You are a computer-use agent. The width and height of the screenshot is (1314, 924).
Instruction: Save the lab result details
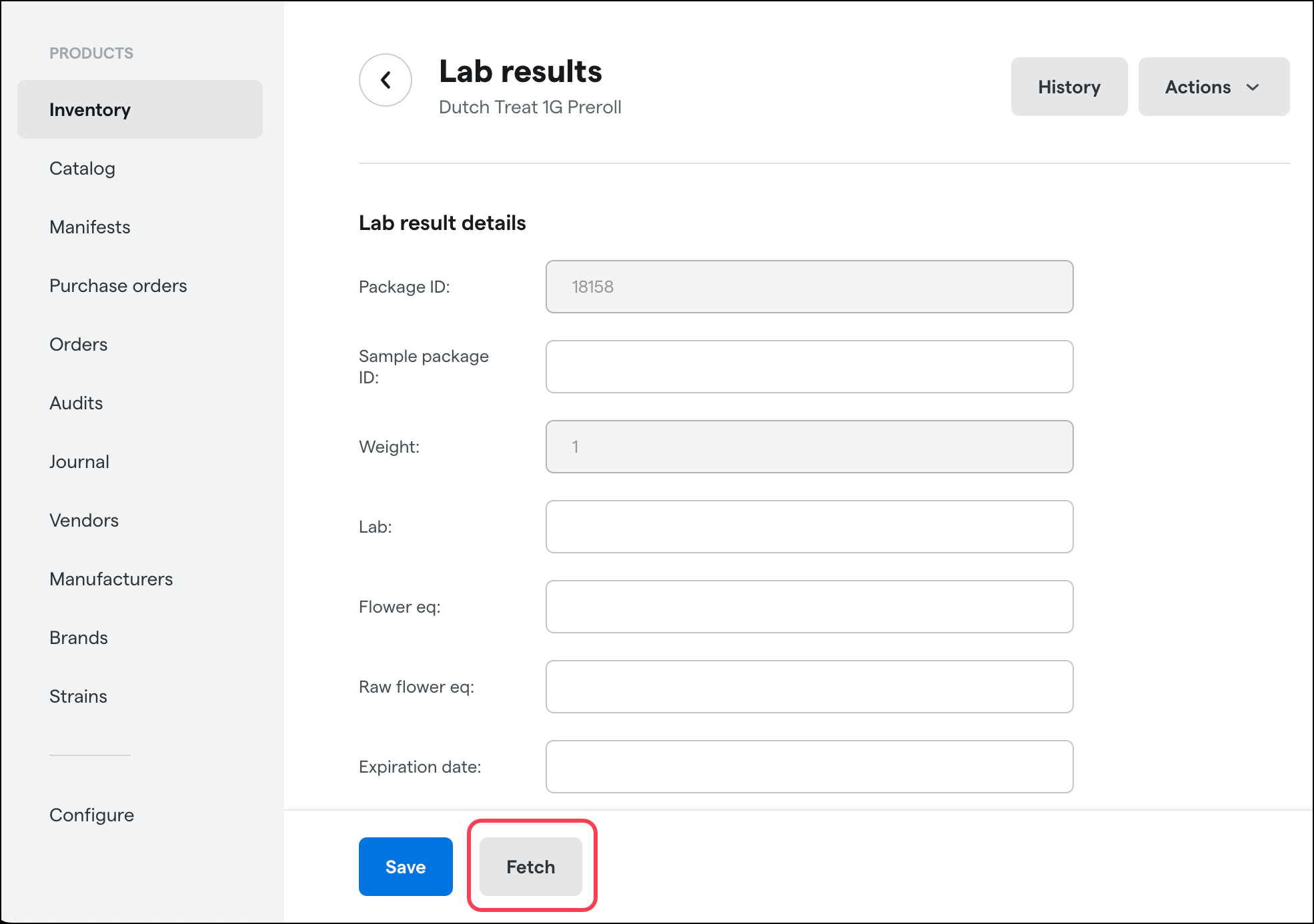(x=405, y=866)
